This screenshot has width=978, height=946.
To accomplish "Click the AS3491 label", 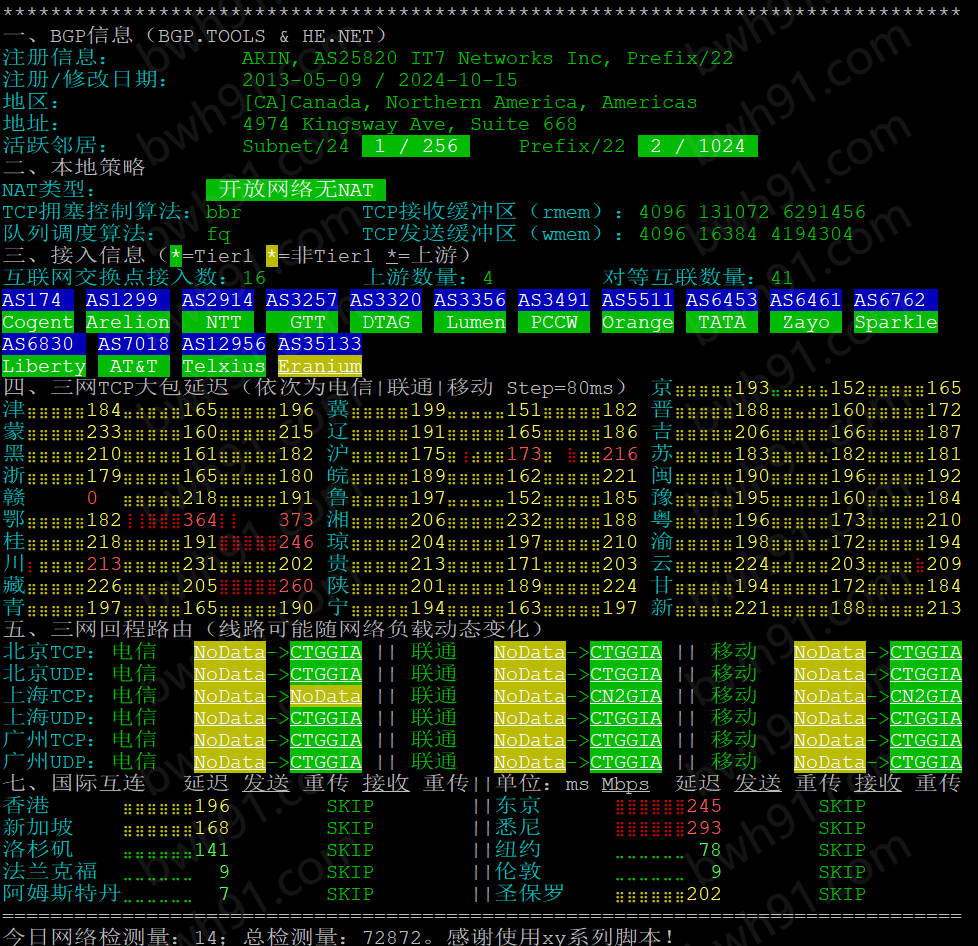I will 553,300.
